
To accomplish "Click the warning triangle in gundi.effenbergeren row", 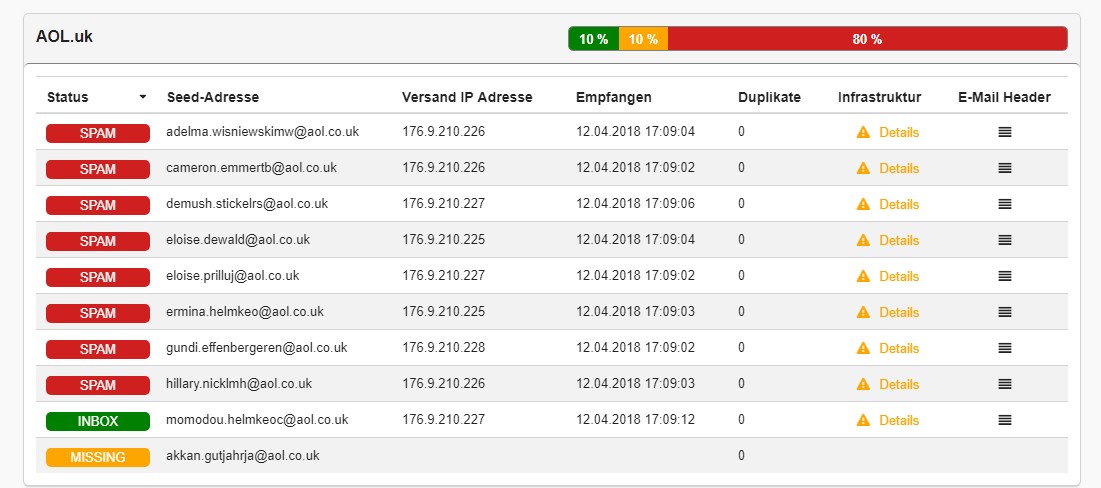I will (x=863, y=348).
